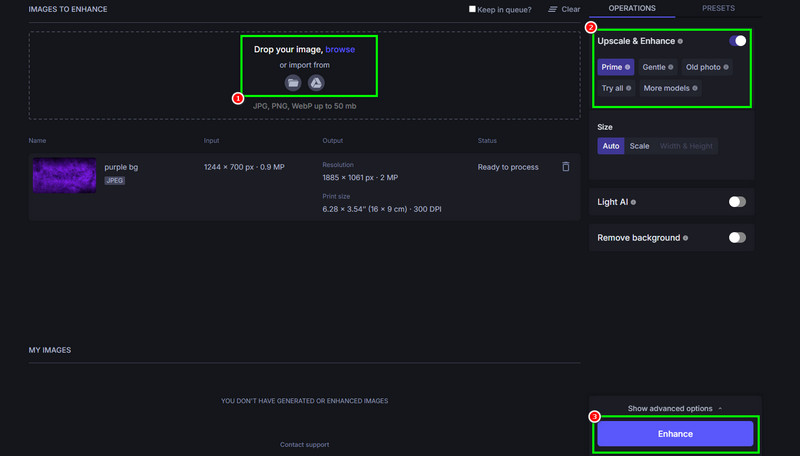This screenshot has width=800, height=456.
Task: Import image from local folder icon
Action: pos(293,83)
